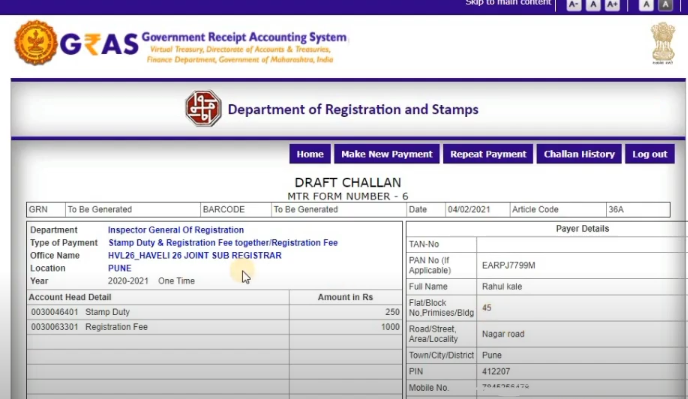Select Town/City/District value Pune
688x399 pixels.
click(x=491, y=355)
